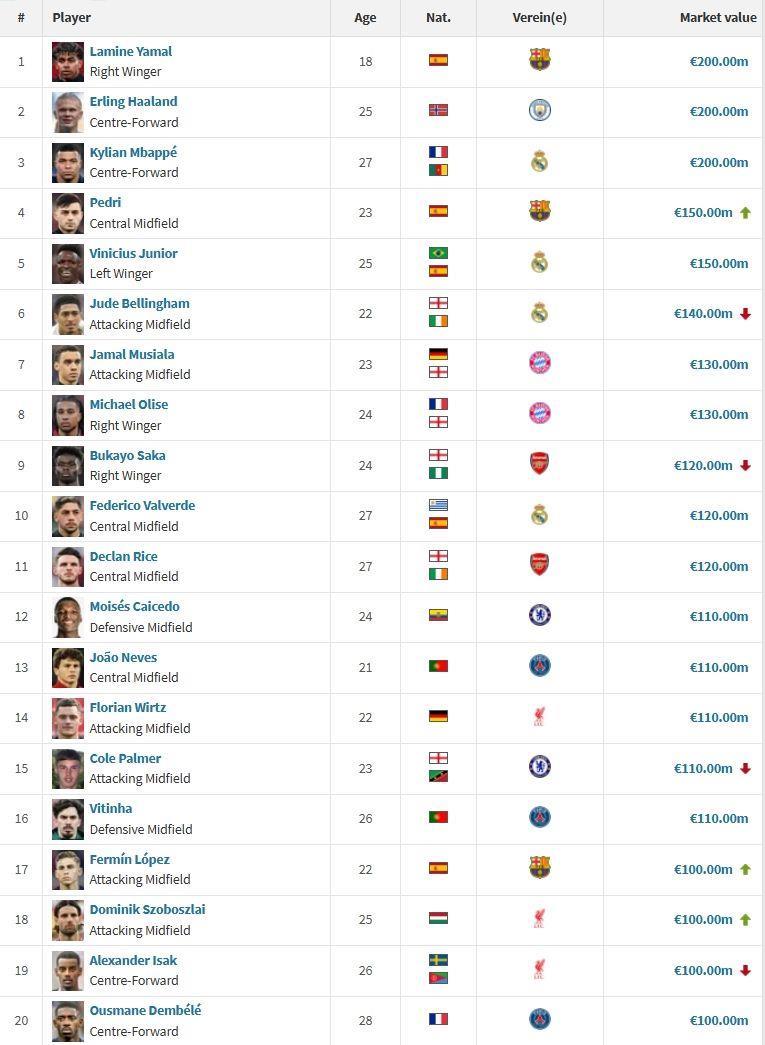
Task: Open Jude Bellingham's profile link
Action: coord(139,303)
